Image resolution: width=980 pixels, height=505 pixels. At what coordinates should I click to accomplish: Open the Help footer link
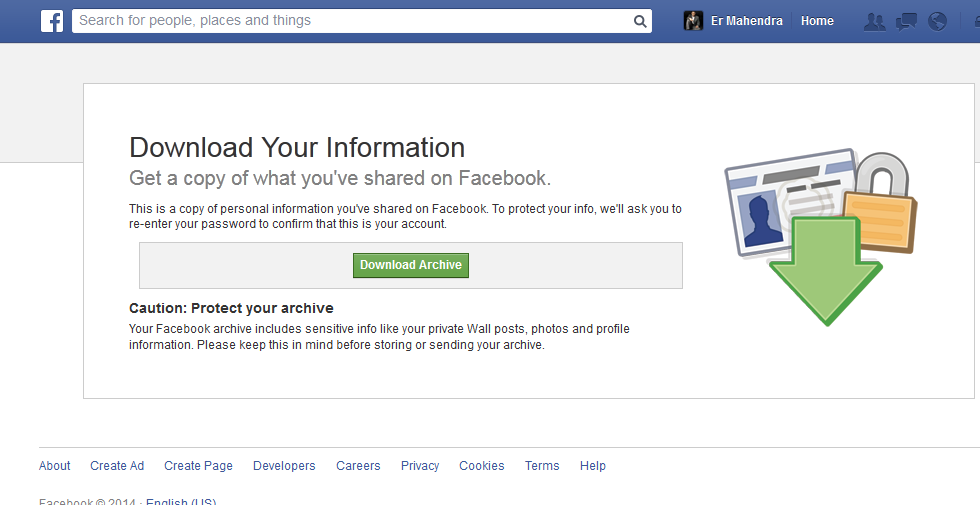pyautogui.click(x=592, y=466)
